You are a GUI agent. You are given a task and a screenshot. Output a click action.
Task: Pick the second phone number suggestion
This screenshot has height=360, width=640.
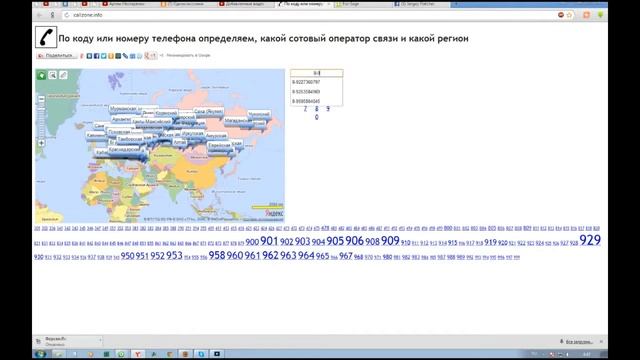tap(316, 91)
